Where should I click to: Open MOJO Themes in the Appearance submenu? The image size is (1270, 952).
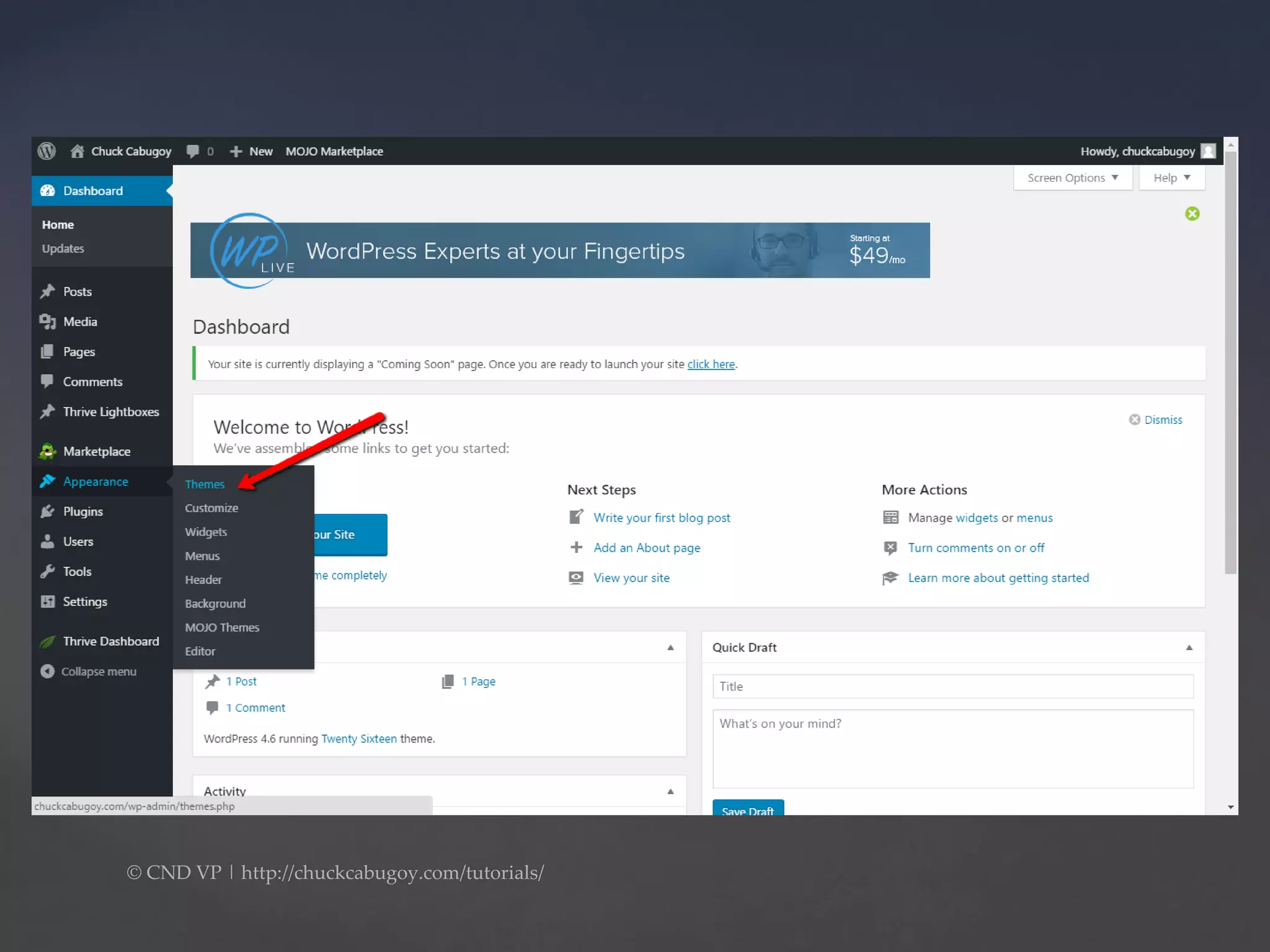[x=222, y=627]
